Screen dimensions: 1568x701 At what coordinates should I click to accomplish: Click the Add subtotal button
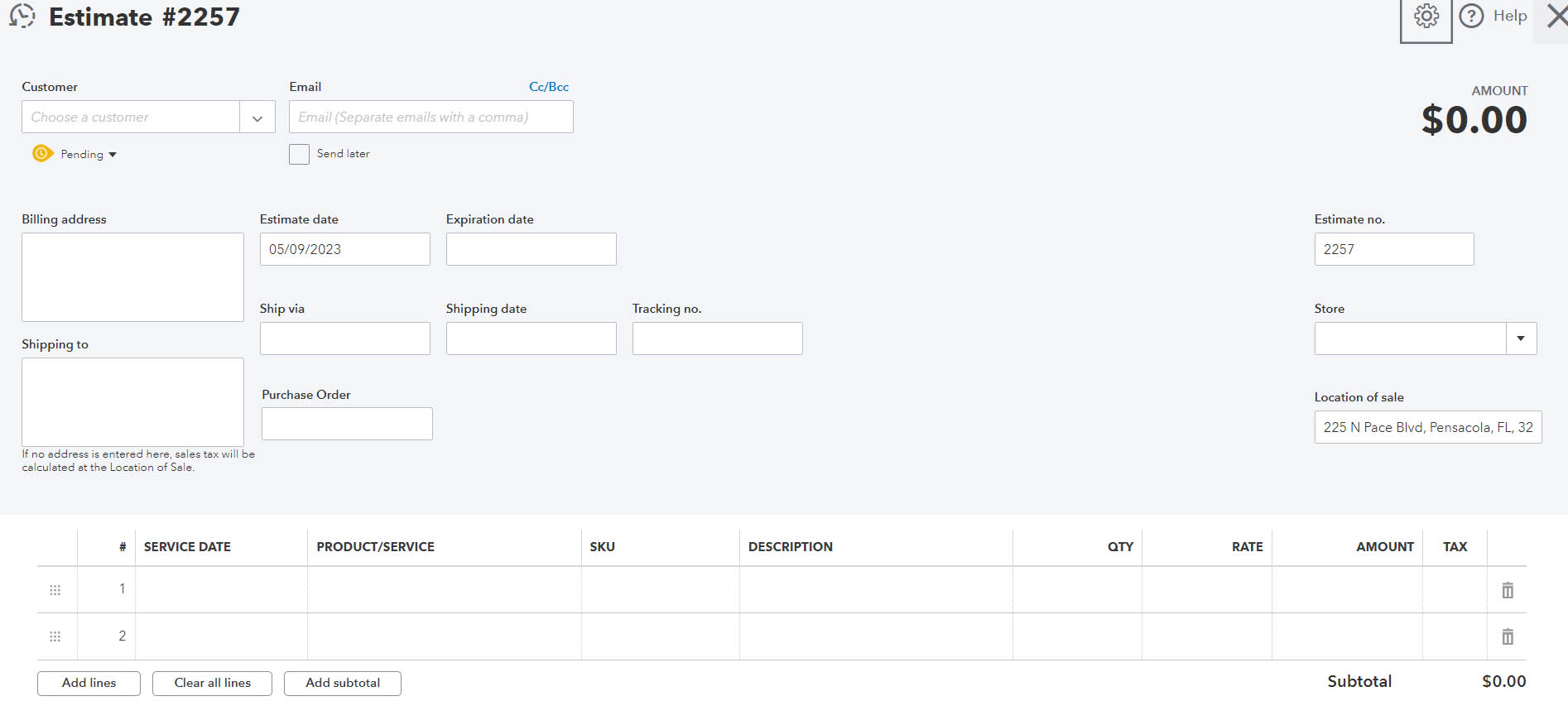[x=343, y=683]
